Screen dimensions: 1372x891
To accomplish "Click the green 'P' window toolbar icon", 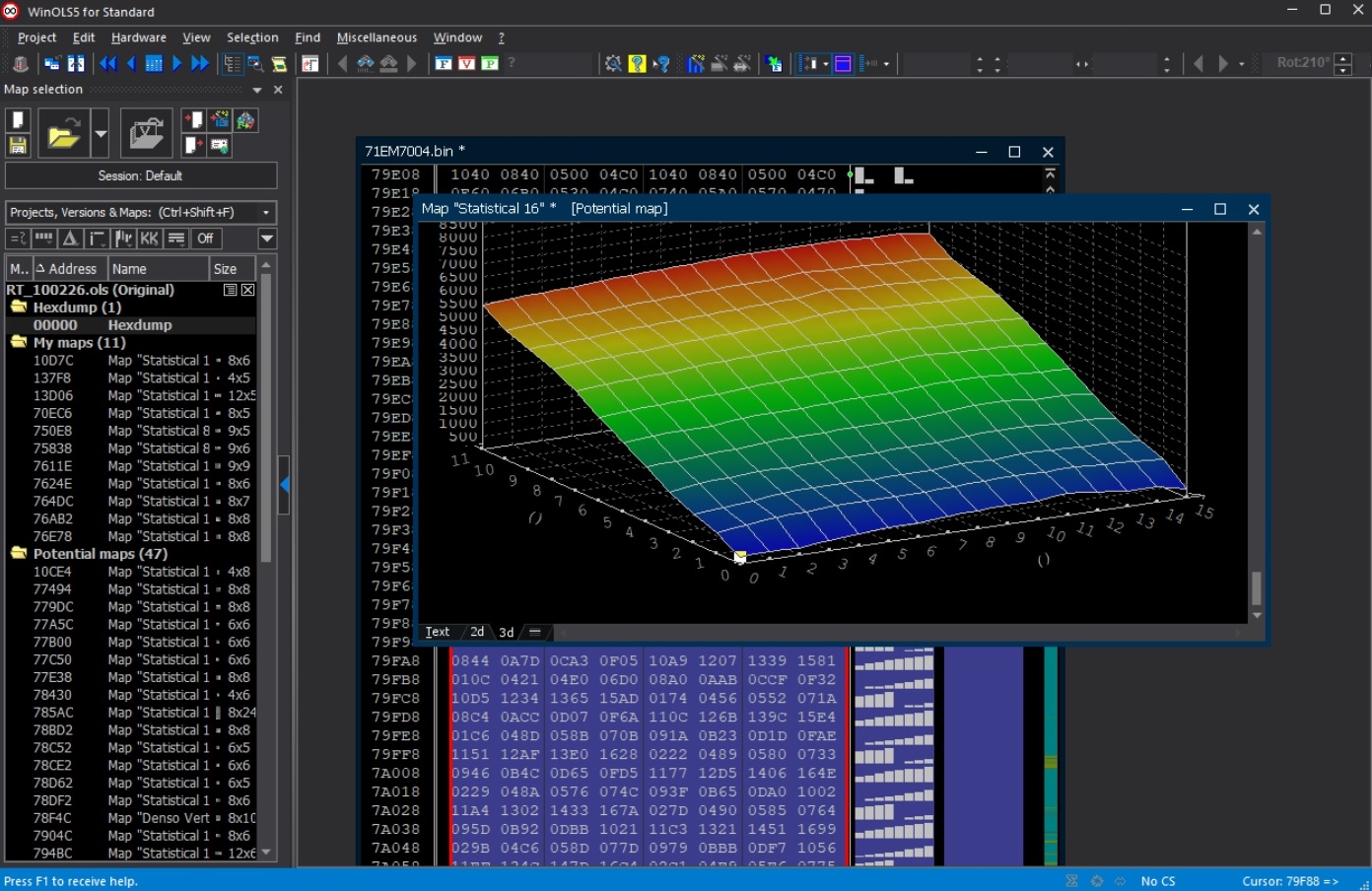I will point(489,64).
